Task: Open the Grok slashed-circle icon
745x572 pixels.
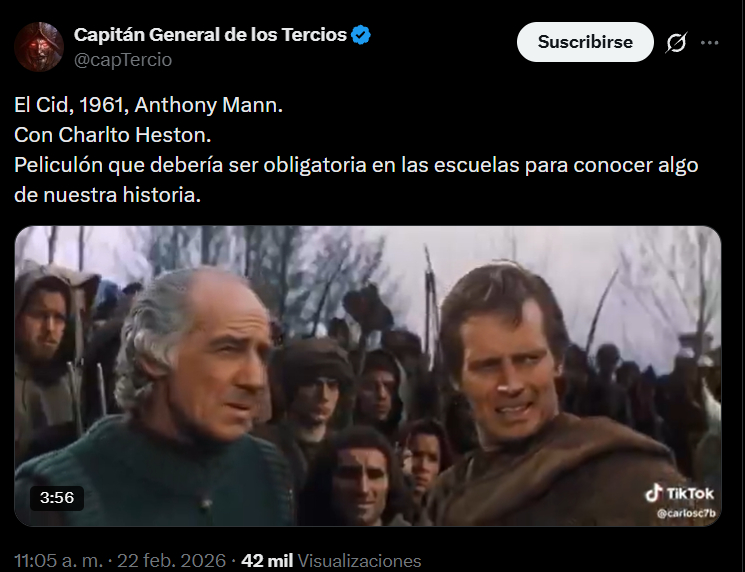Action: (x=676, y=43)
